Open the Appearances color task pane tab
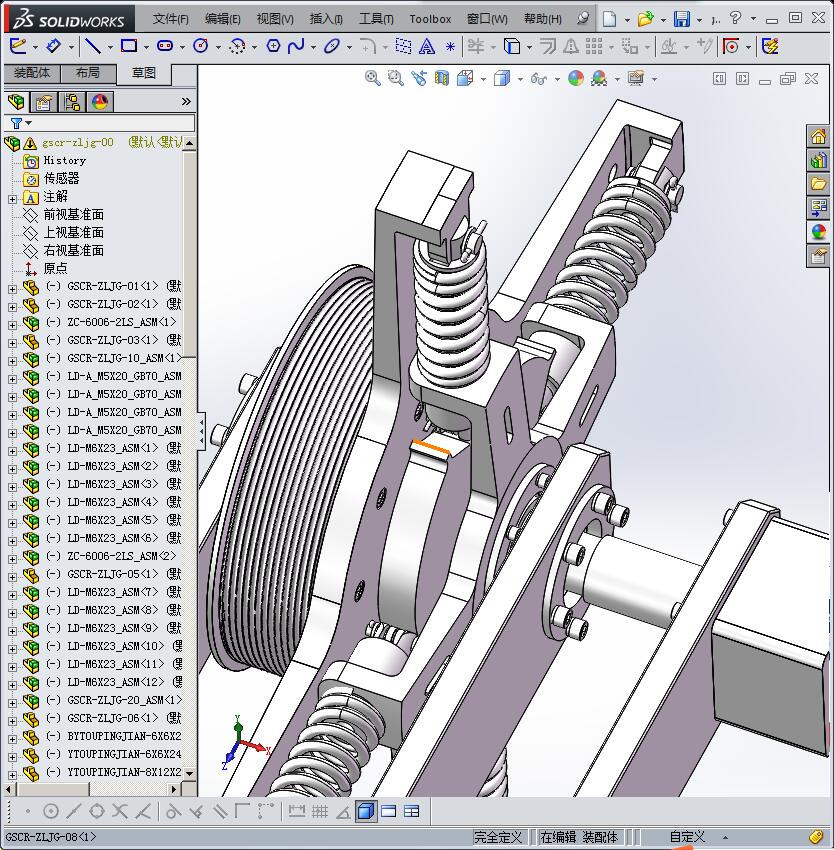Image resolution: width=834 pixels, height=850 pixels. click(x=819, y=231)
